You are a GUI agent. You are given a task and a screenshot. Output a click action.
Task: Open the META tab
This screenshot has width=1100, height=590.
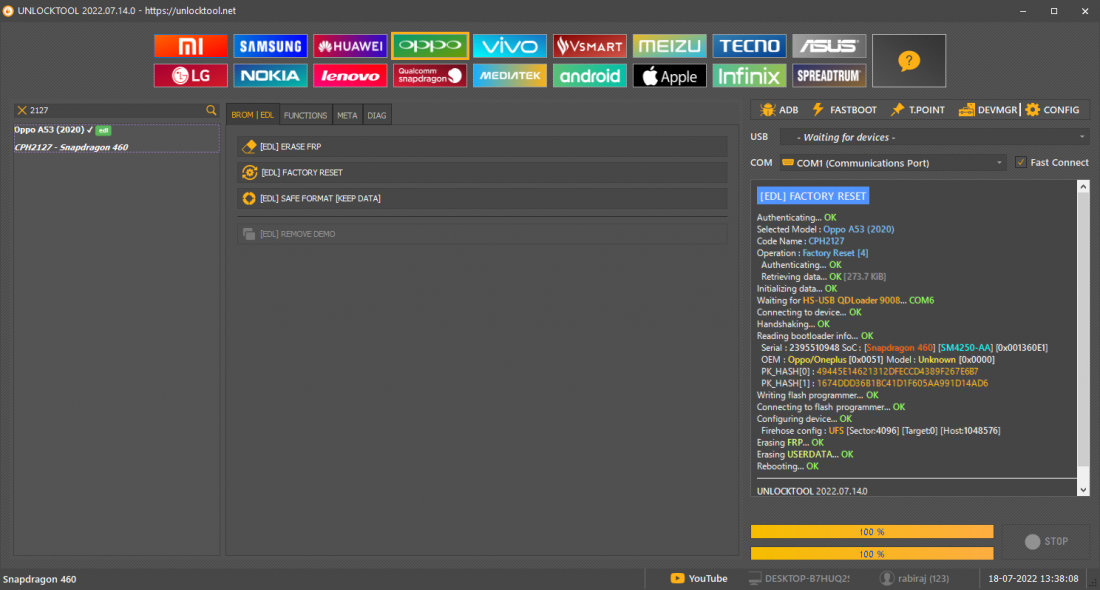click(347, 115)
